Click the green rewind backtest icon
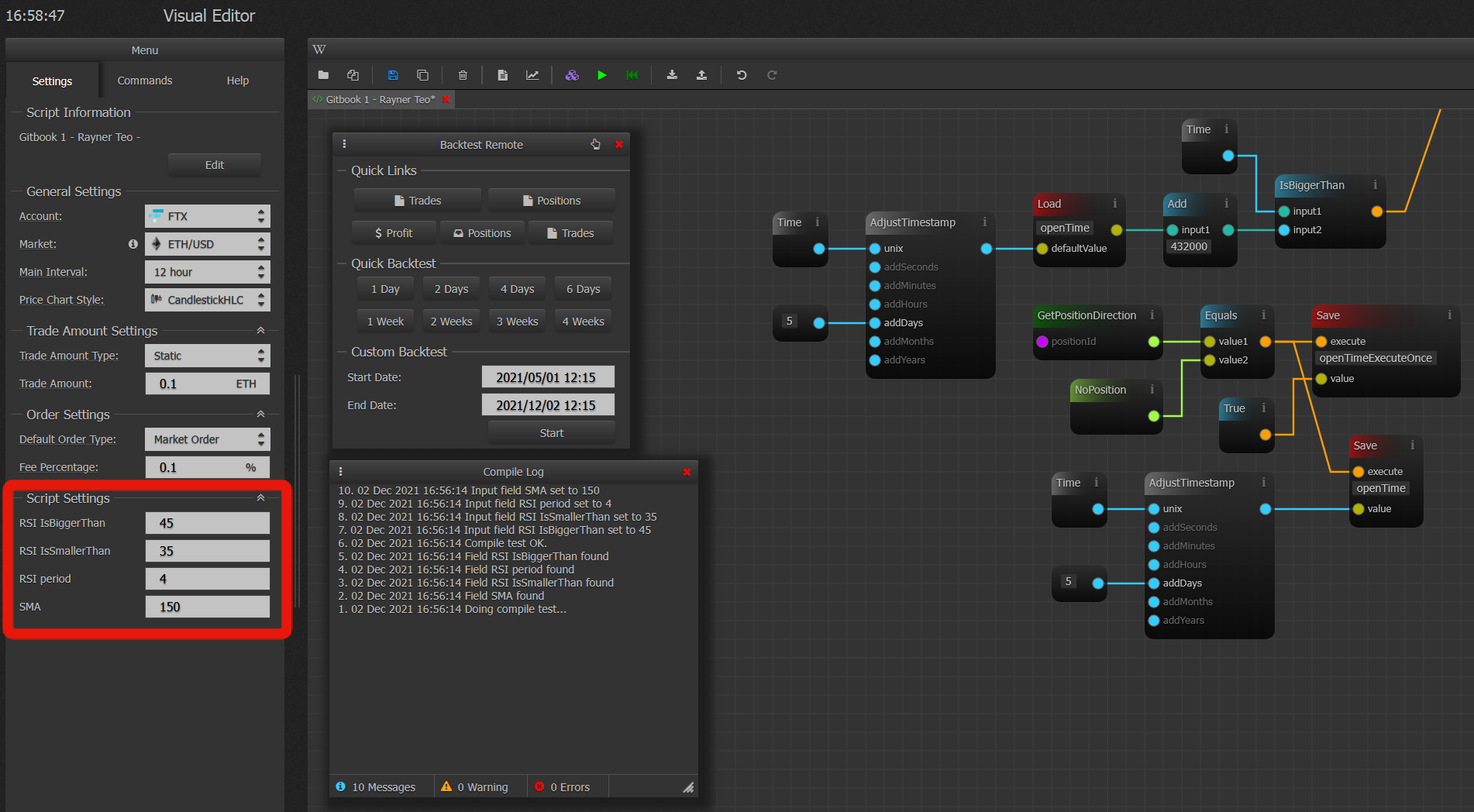 [x=632, y=75]
